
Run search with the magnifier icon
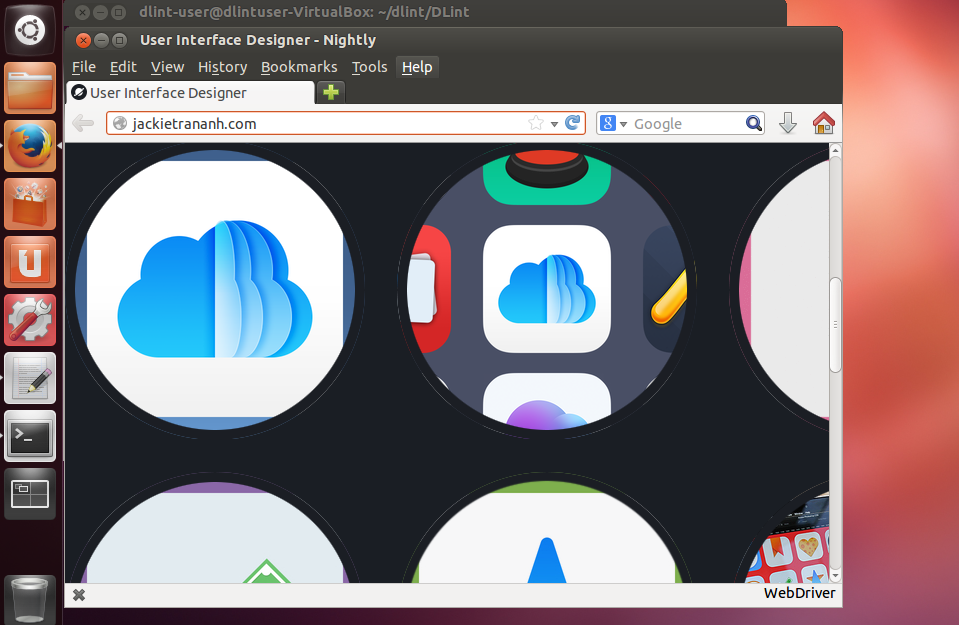754,124
